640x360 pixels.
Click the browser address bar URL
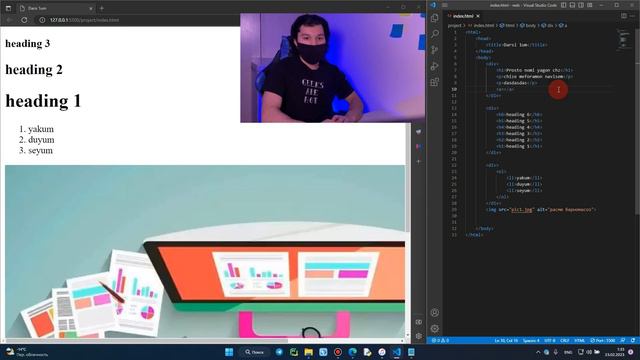tap(84, 20)
